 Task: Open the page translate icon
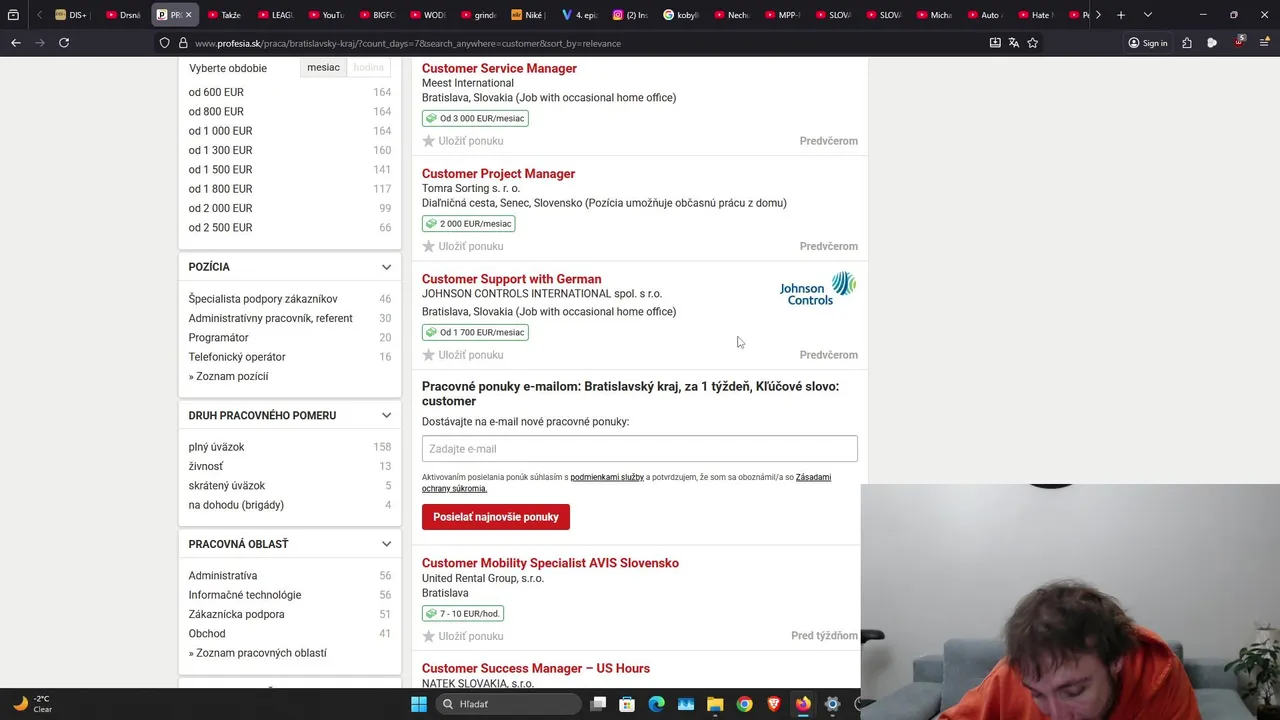pos(1014,43)
